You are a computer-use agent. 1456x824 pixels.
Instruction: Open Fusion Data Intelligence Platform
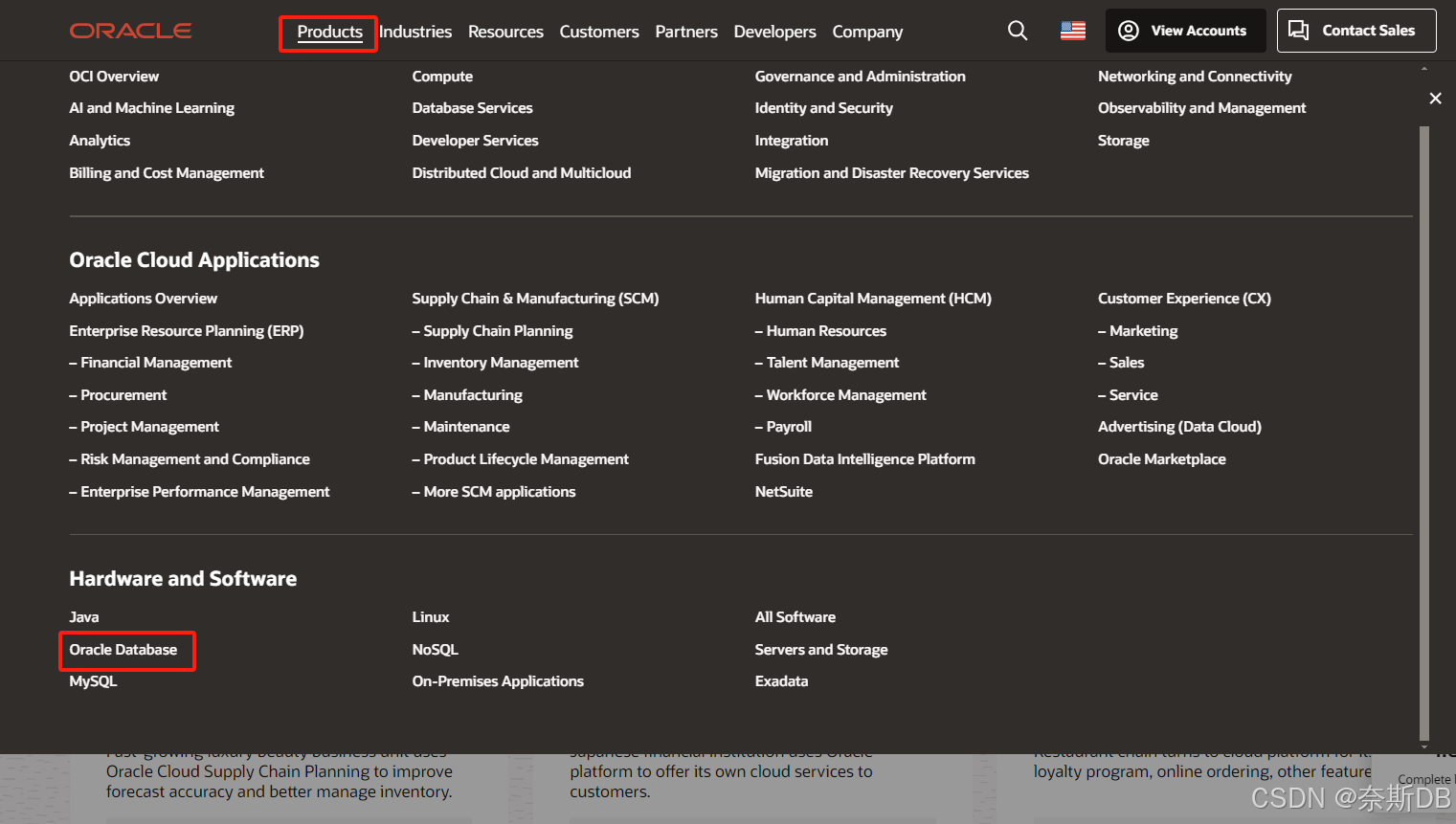point(864,459)
